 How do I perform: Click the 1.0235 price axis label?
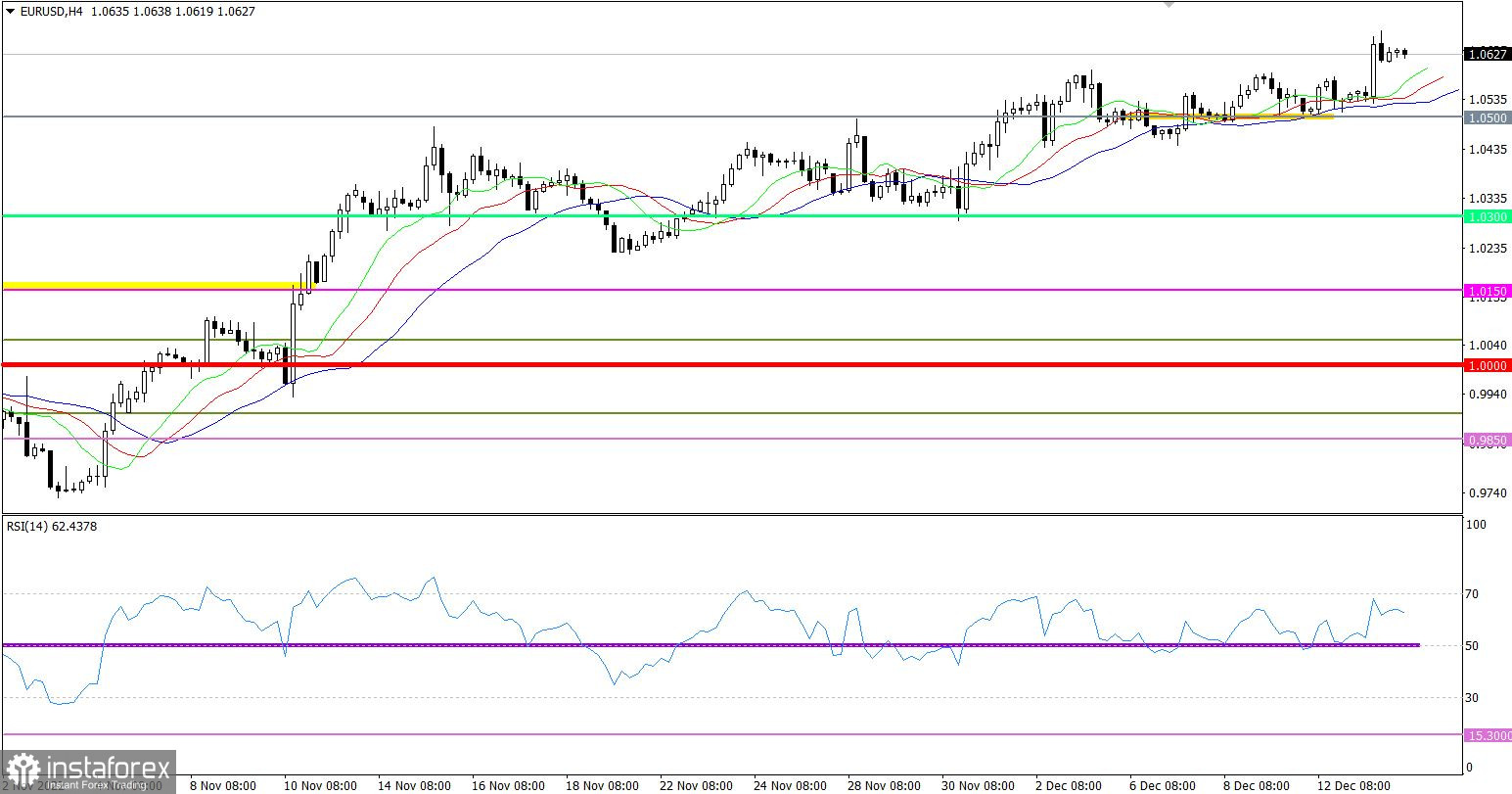(x=1486, y=248)
